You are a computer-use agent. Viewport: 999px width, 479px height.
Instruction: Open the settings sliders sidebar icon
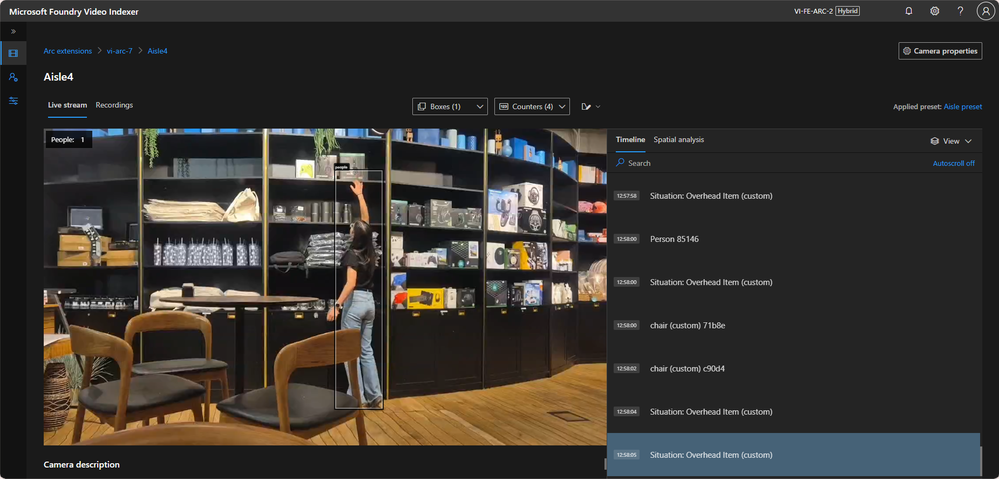[x=13, y=101]
